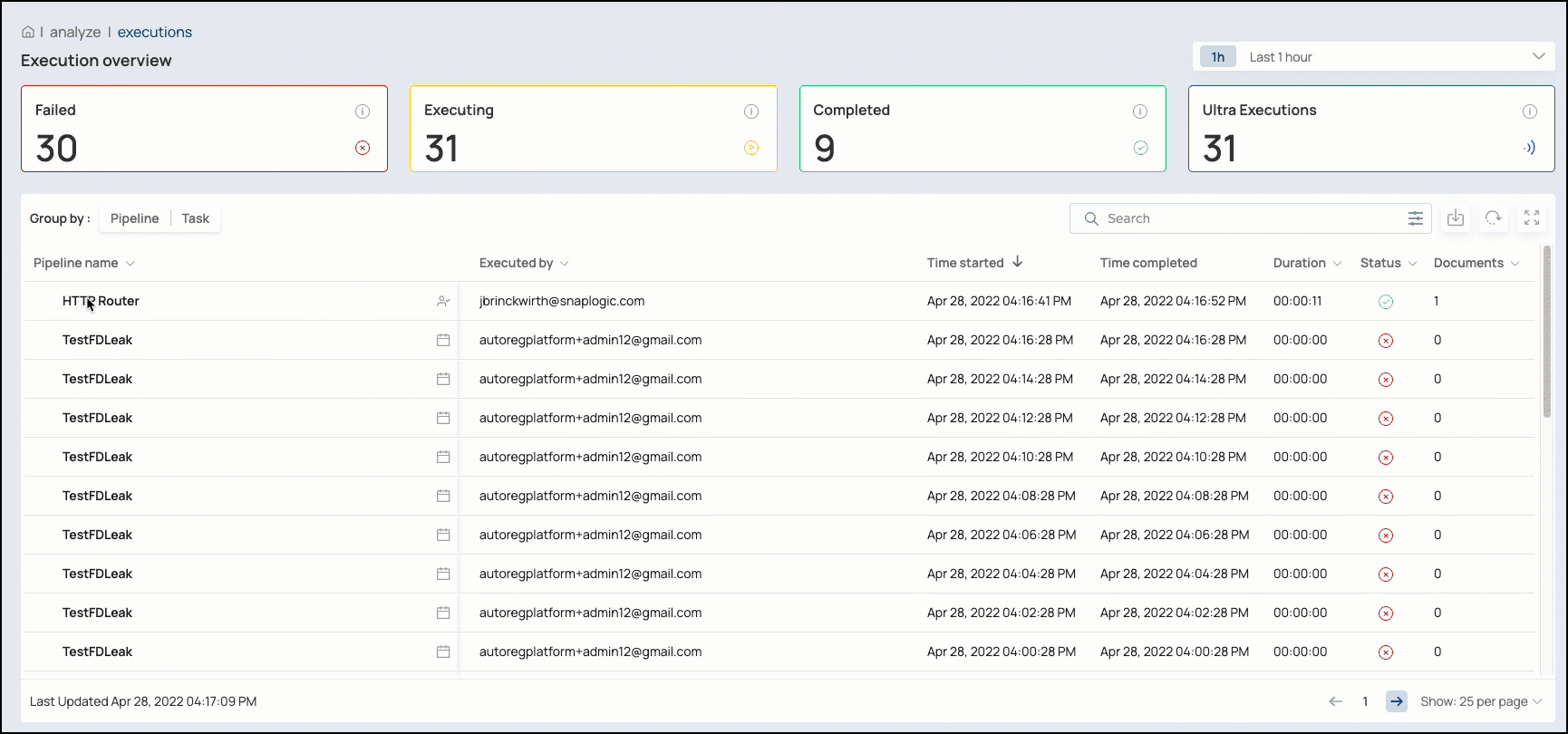This screenshot has width=1568, height=734.
Task: Click TestFDLeak started 04:06:28 PM
Action: (x=97, y=535)
